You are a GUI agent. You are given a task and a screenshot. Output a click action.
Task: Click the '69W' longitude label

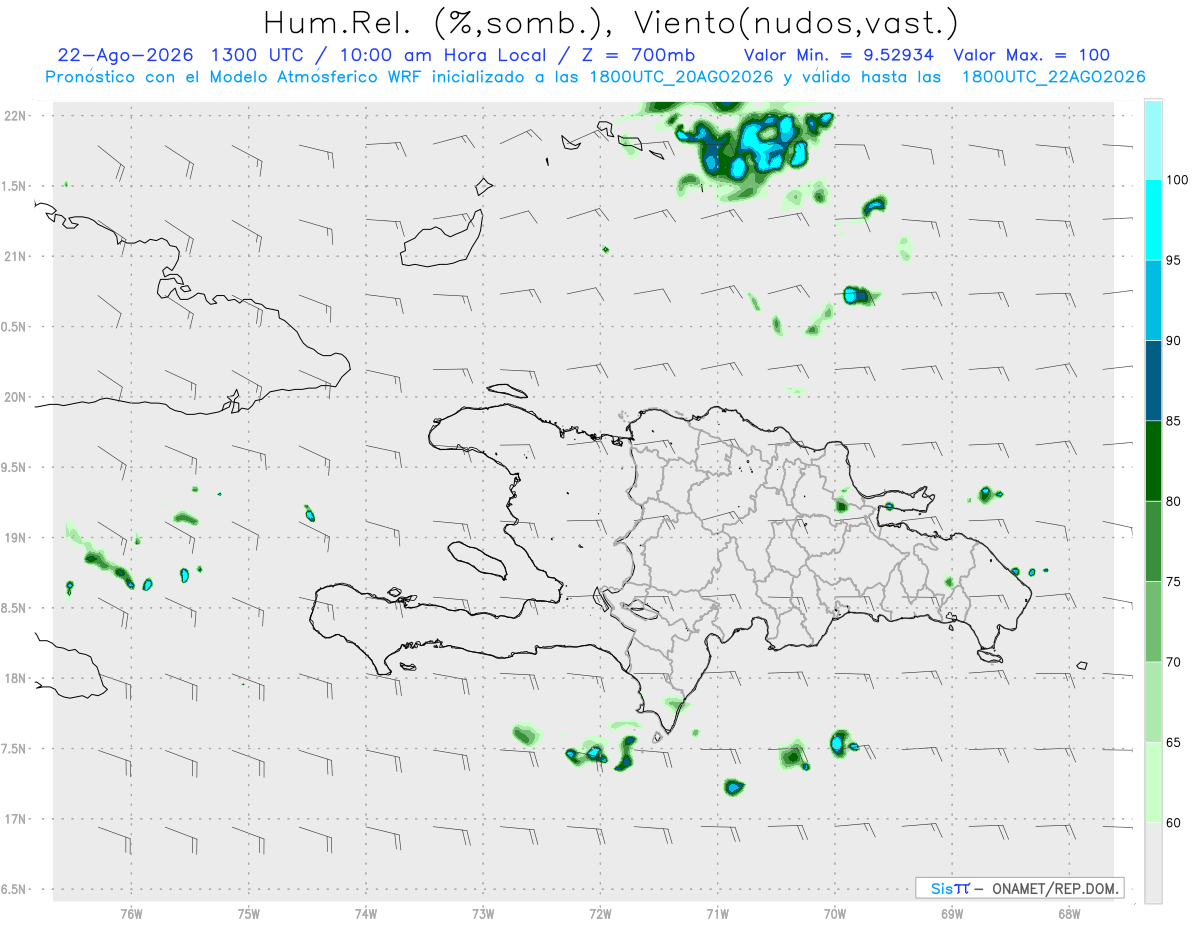click(x=952, y=913)
